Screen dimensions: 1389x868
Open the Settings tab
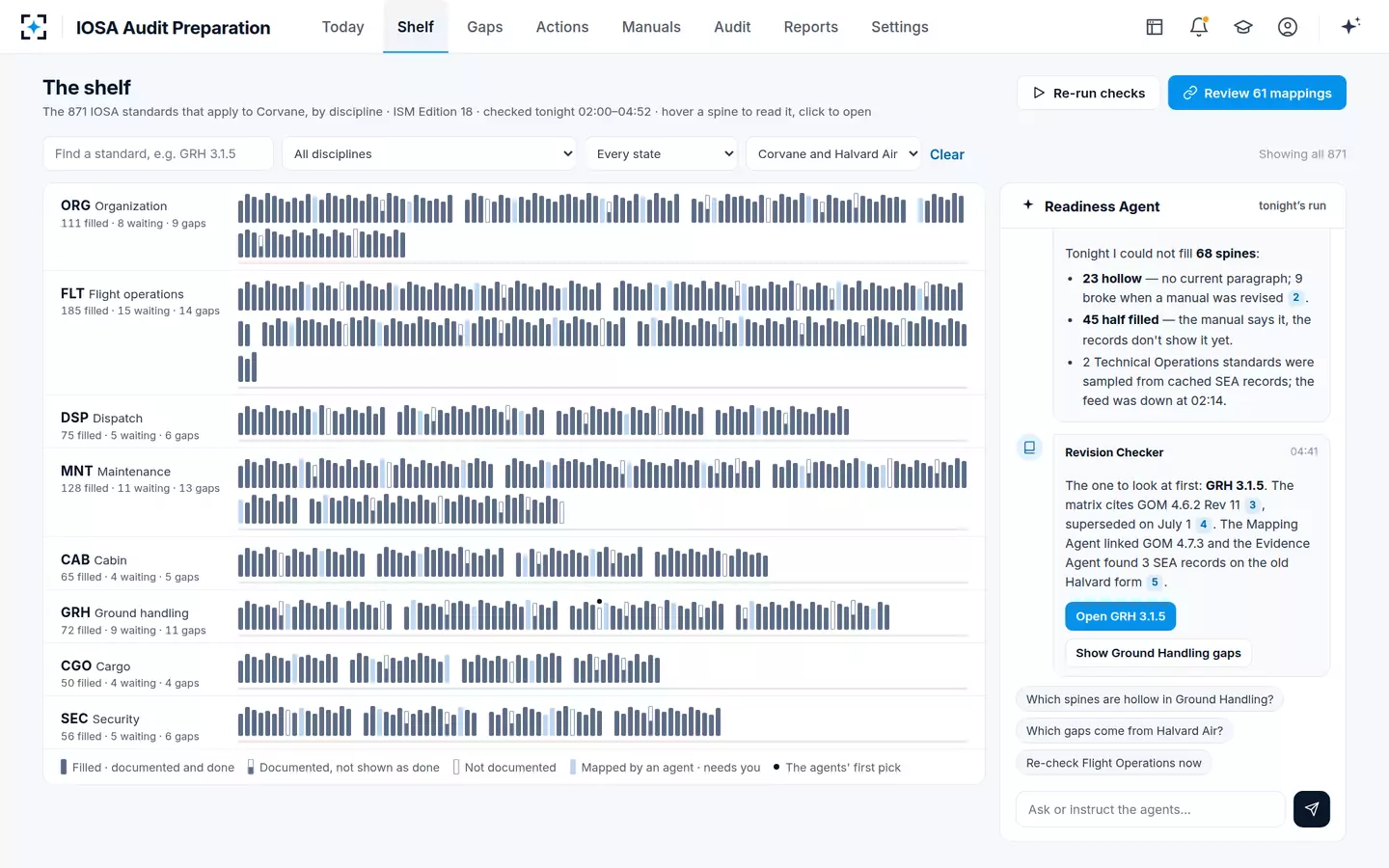pos(900,27)
